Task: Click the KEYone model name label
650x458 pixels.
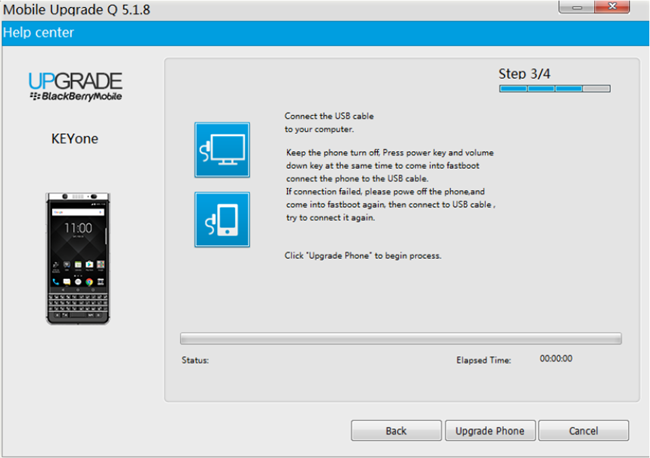Action: click(75, 139)
